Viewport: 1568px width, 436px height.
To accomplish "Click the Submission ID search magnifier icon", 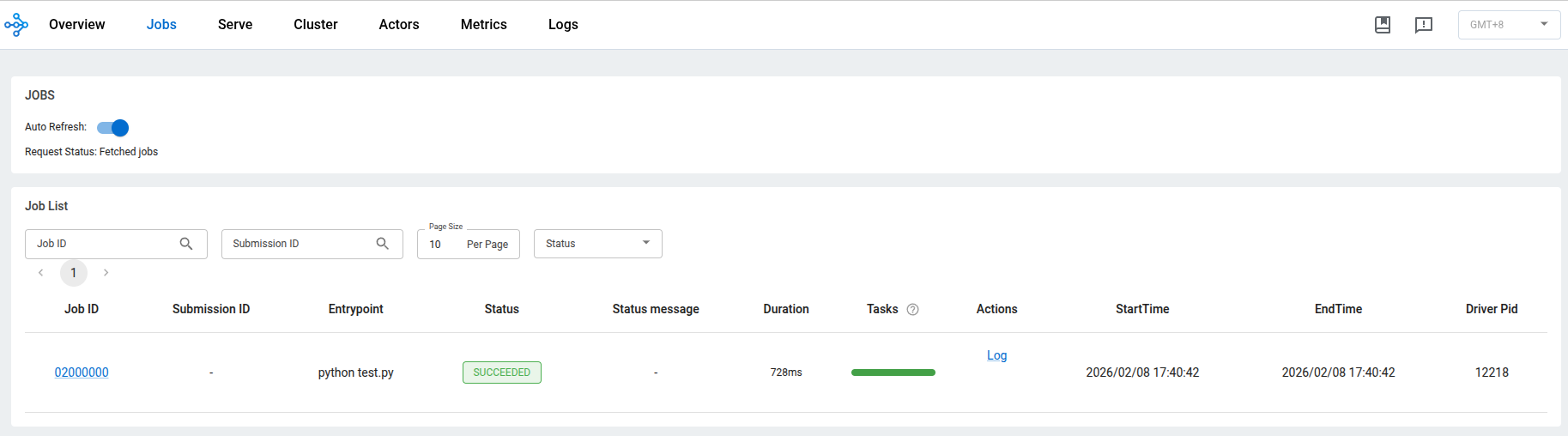I will [383, 244].
